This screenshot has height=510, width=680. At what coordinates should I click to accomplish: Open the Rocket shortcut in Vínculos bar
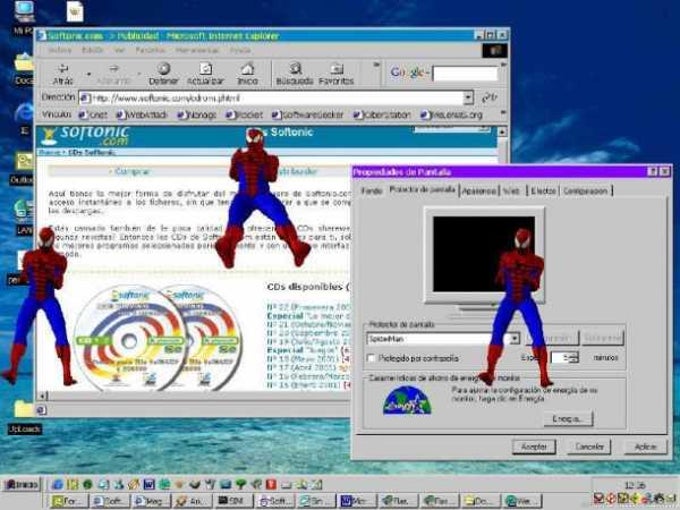pos(245,115)
